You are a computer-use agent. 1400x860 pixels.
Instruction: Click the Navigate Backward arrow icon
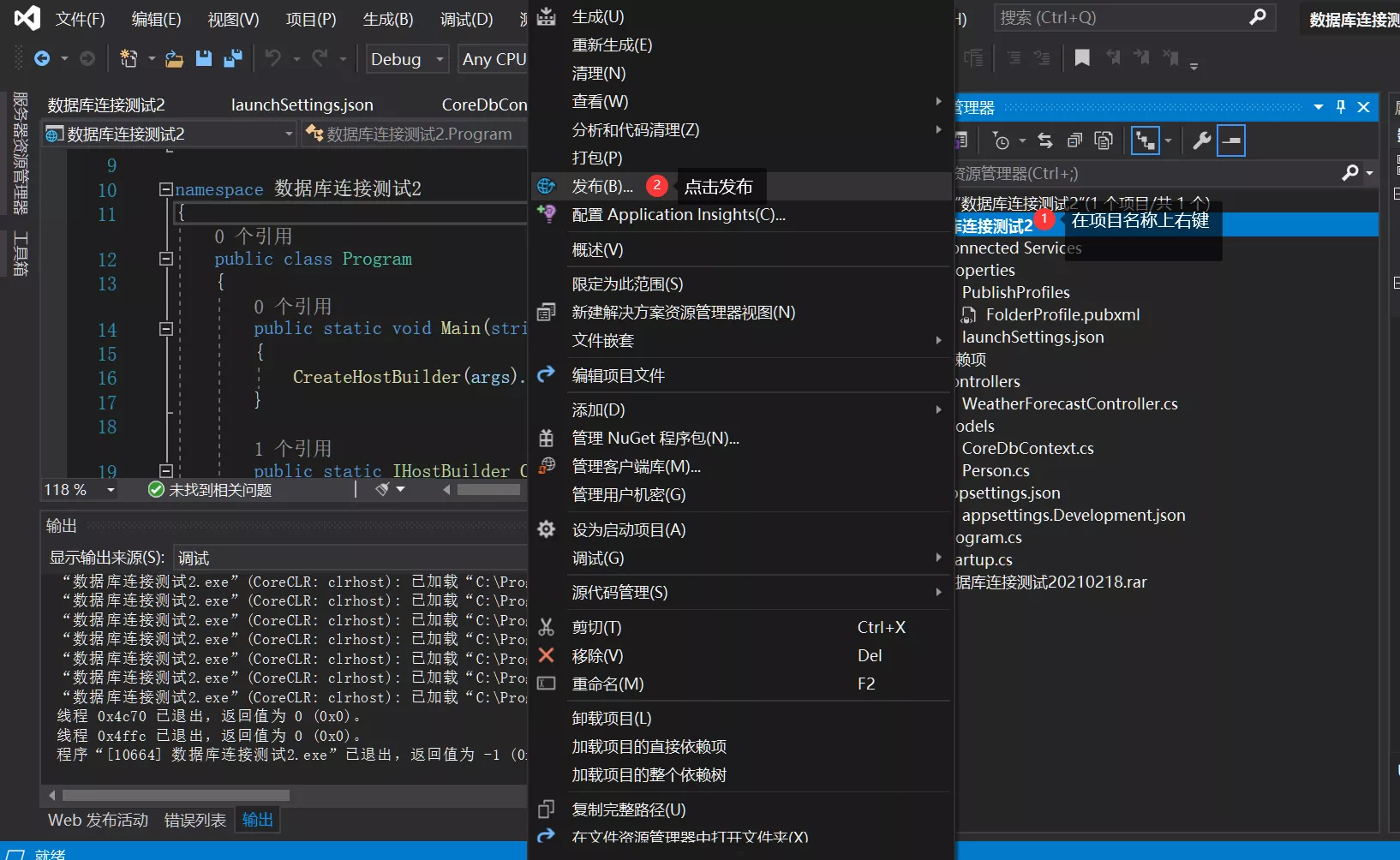tap(41, 58)
